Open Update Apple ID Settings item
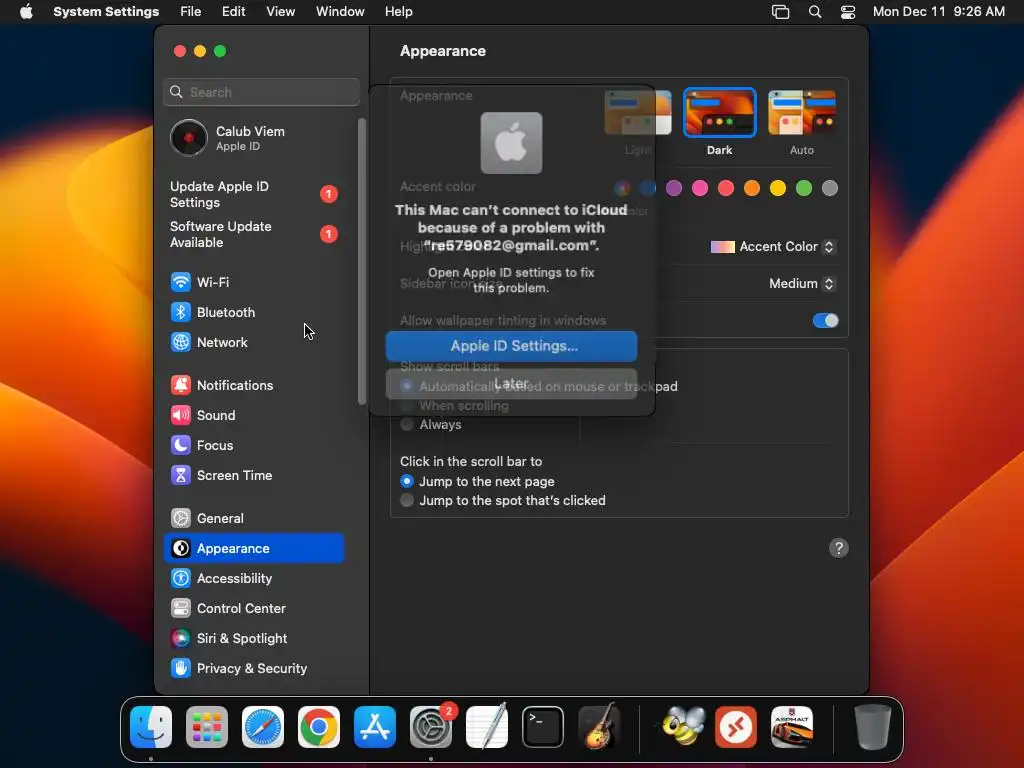This screenshot has height=768, width=1024. click(x=253, y=195)
